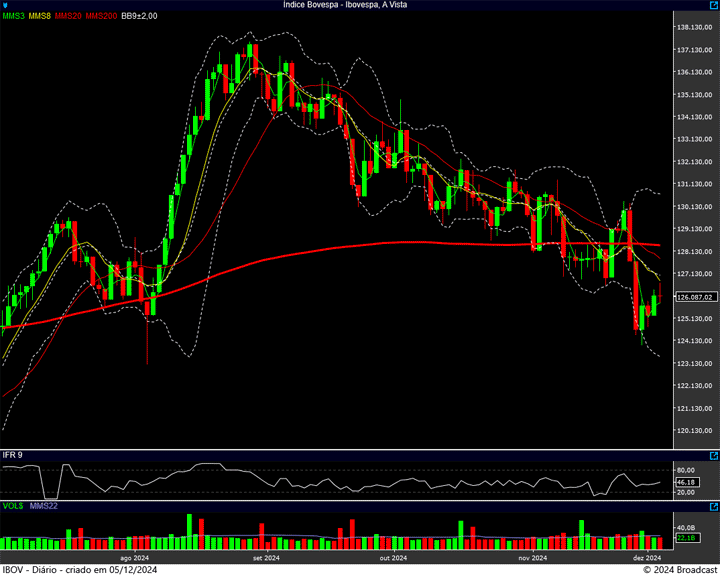This screenshot has width=720, height=575.
Task: Click the pop-out window icon at top right
Action: coord(711,5)
